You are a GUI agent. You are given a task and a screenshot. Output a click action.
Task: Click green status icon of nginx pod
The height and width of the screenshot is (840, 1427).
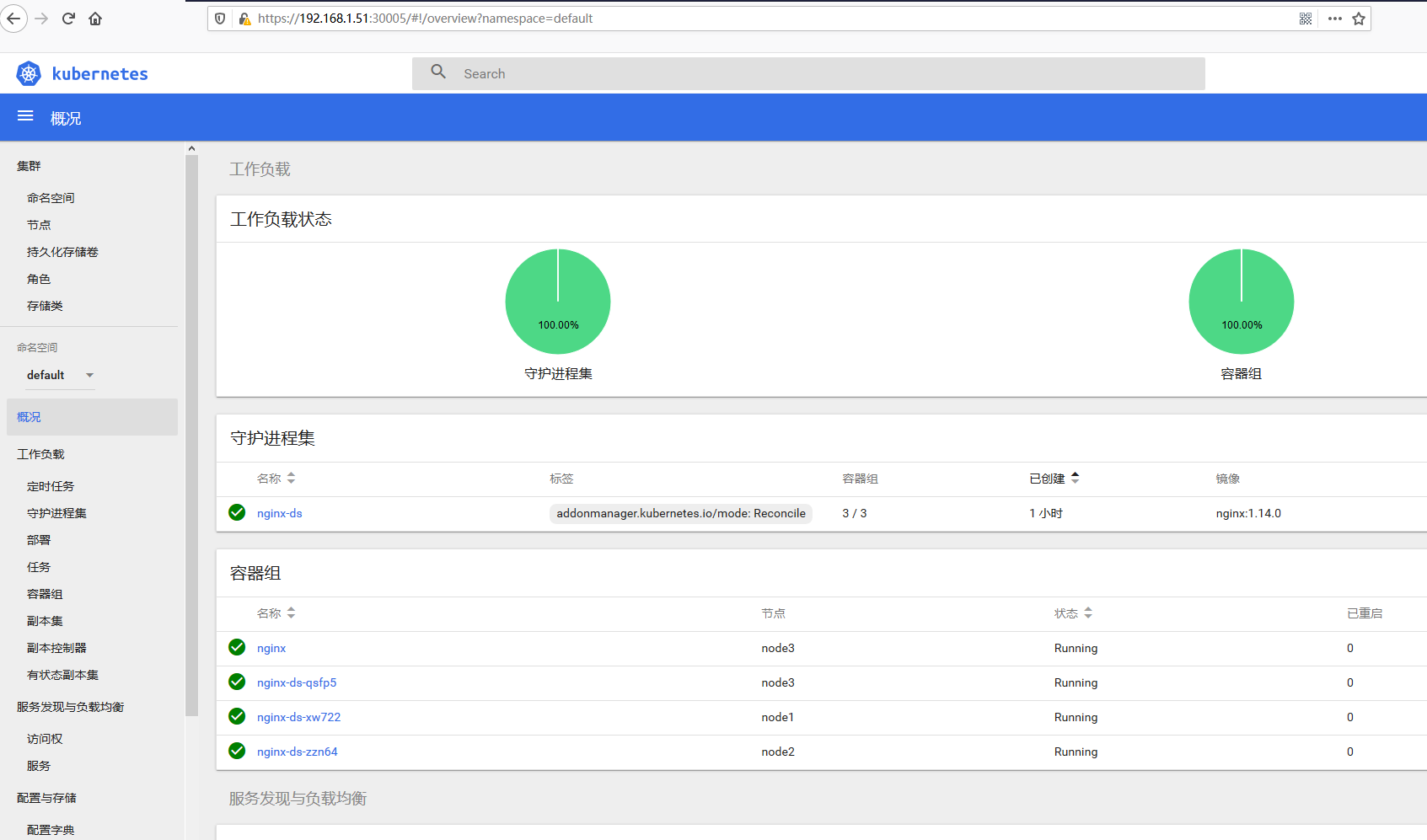click(x=237, y=647)
